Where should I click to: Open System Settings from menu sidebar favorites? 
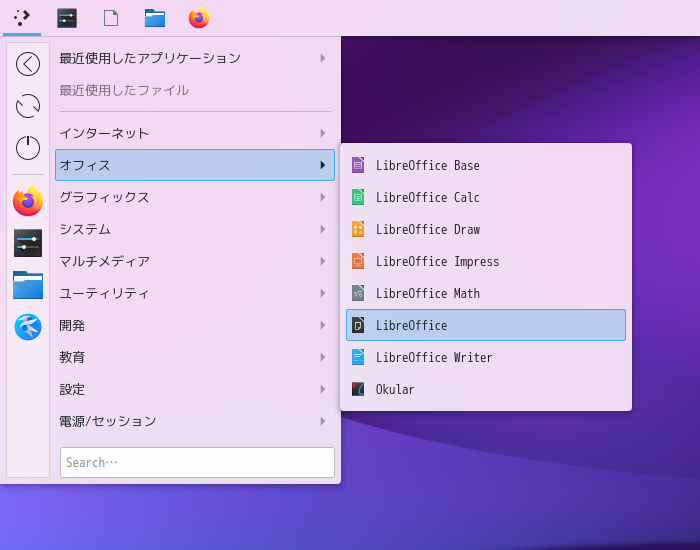[28, 243]
